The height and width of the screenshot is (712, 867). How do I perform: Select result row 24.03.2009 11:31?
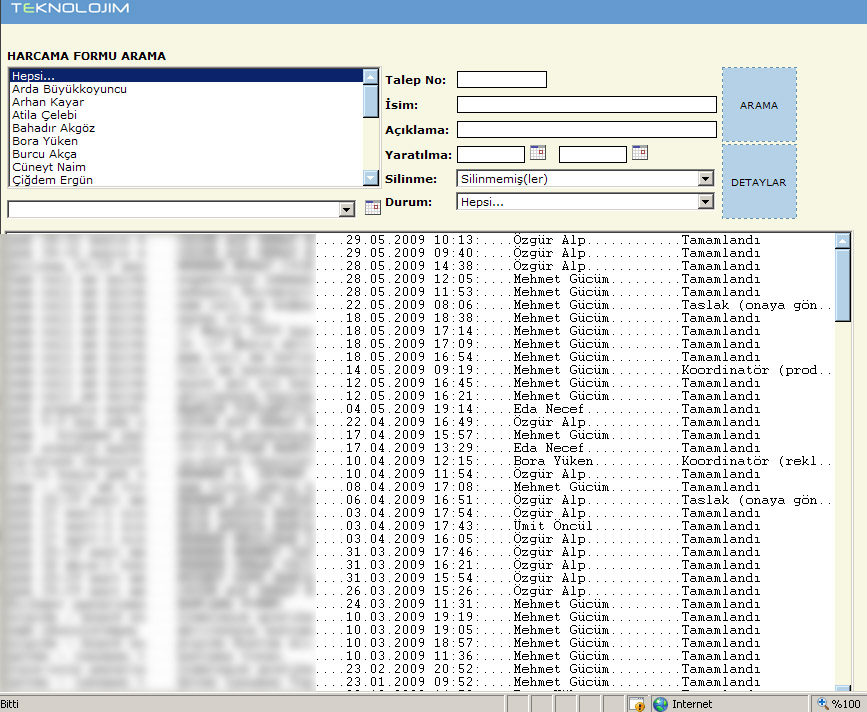[x=420, y=604]
